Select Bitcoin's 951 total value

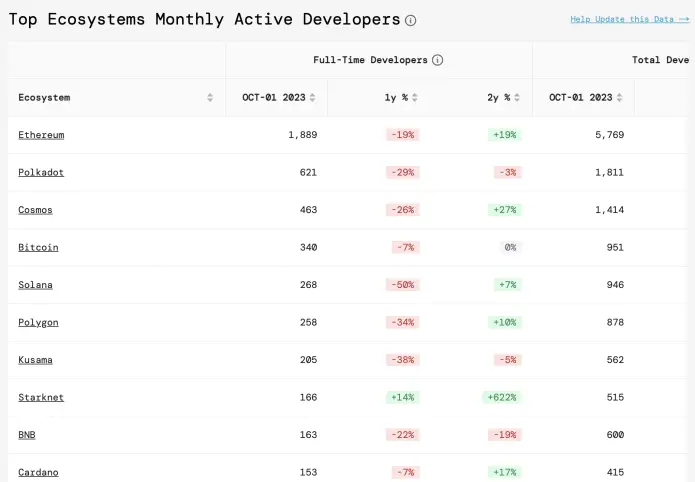pos(615,247)
